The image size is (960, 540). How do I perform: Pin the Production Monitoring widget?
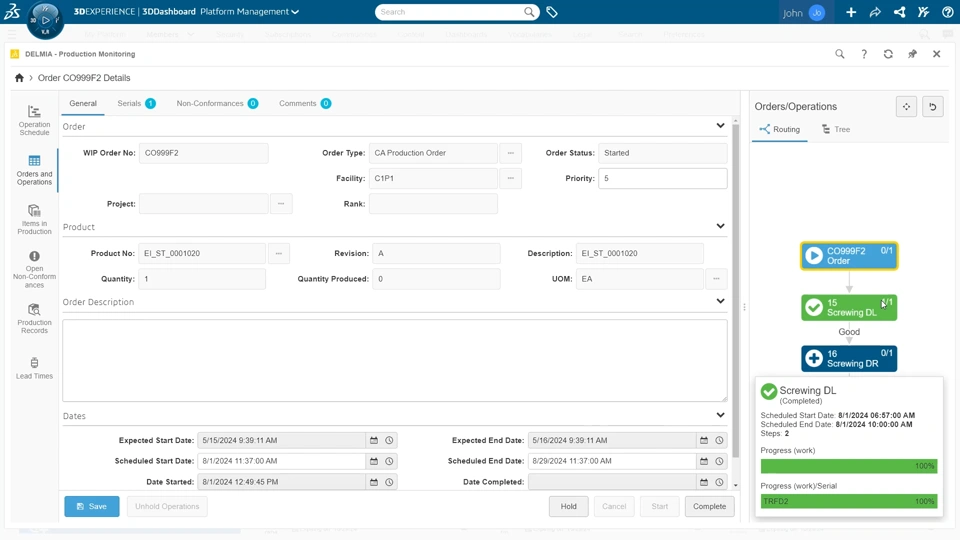click(912, 54)
